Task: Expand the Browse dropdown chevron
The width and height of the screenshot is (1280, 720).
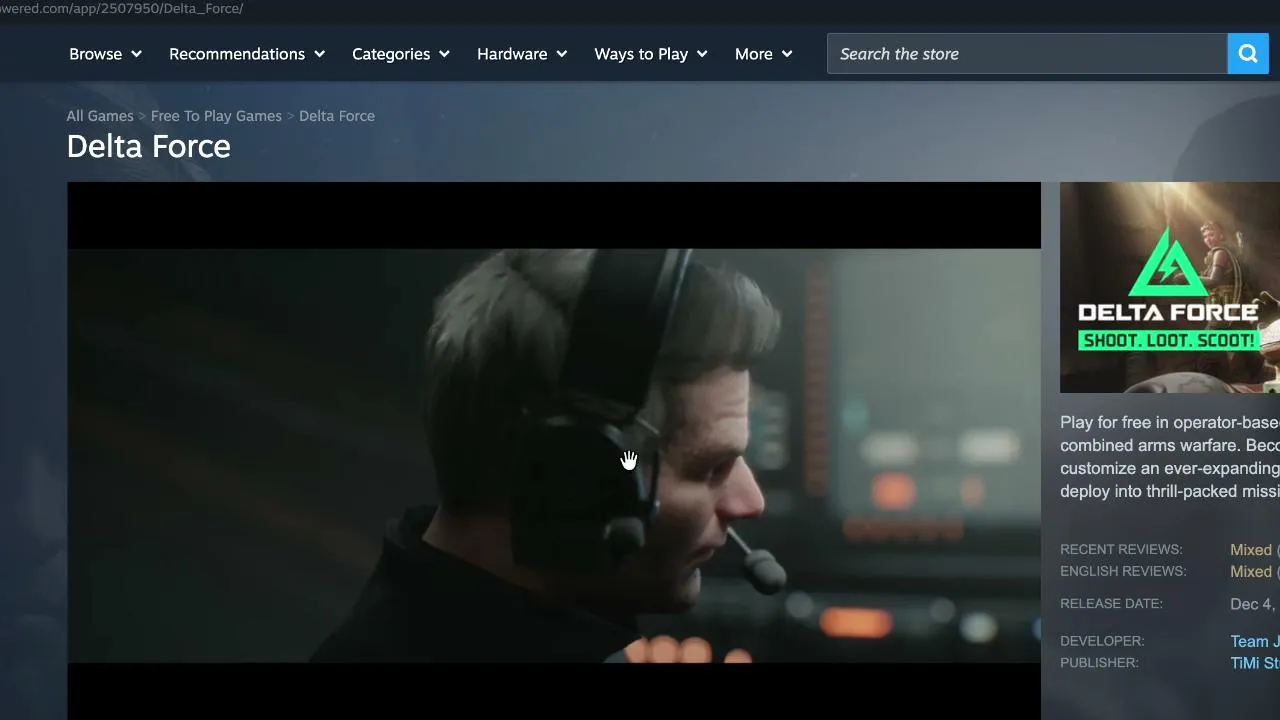Action: pyautogui.click(x=136, y=54)
